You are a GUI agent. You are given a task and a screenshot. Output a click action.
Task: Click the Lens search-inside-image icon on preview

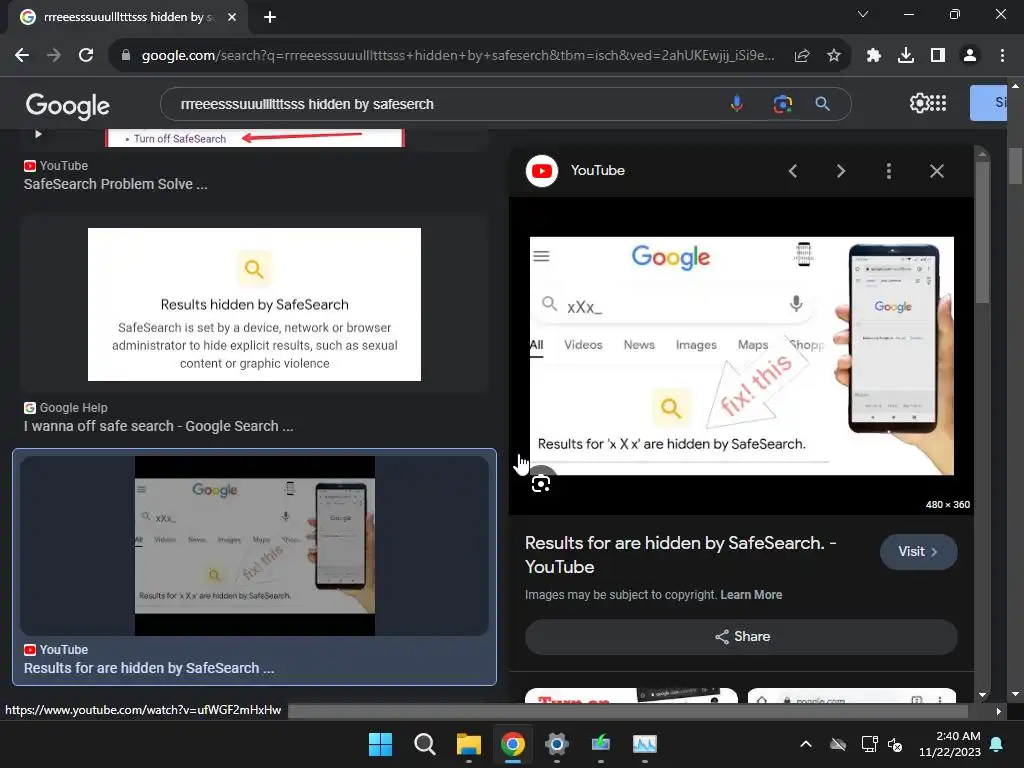click(x=541, y=483)
